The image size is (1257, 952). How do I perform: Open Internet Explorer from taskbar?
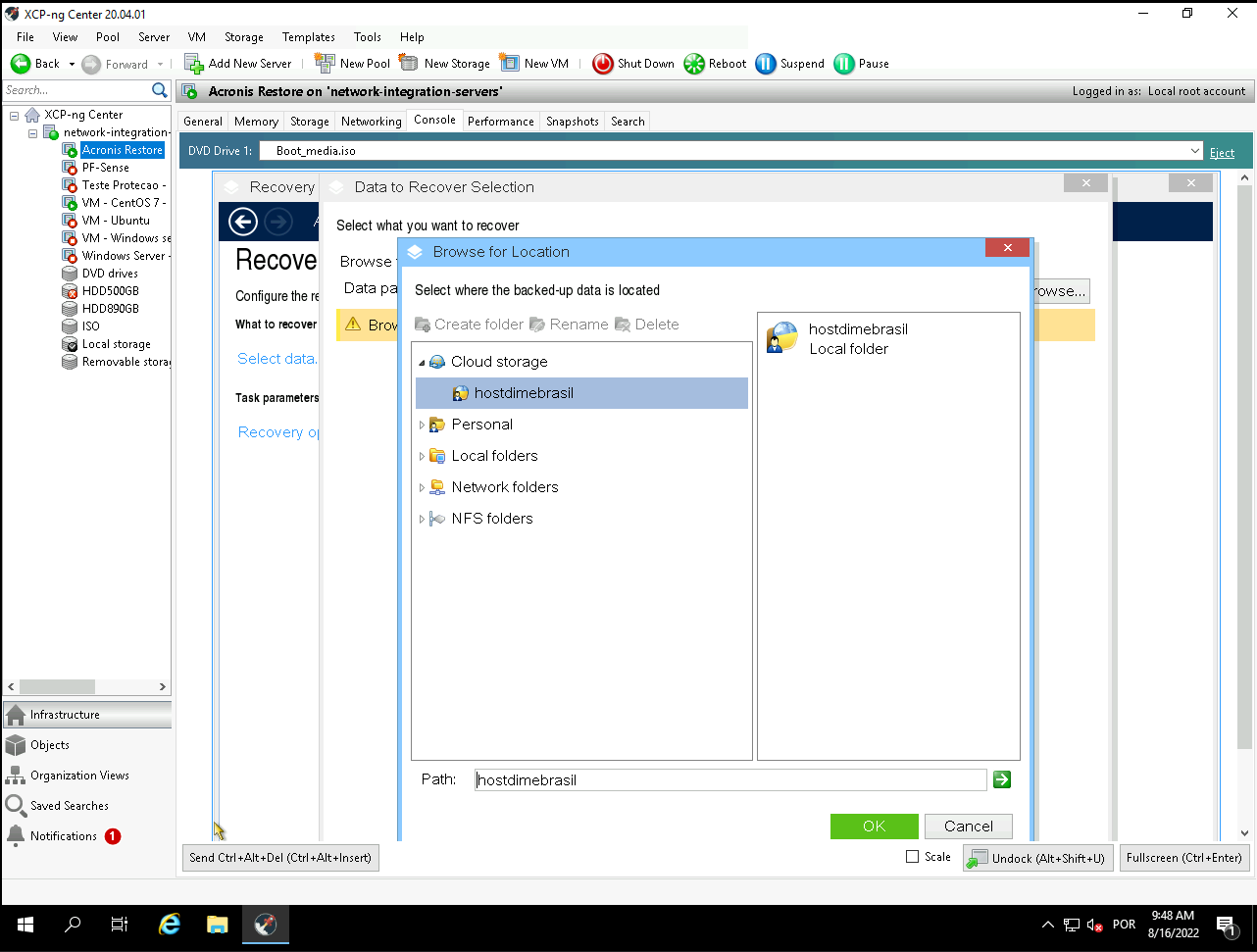click(170, 925)
